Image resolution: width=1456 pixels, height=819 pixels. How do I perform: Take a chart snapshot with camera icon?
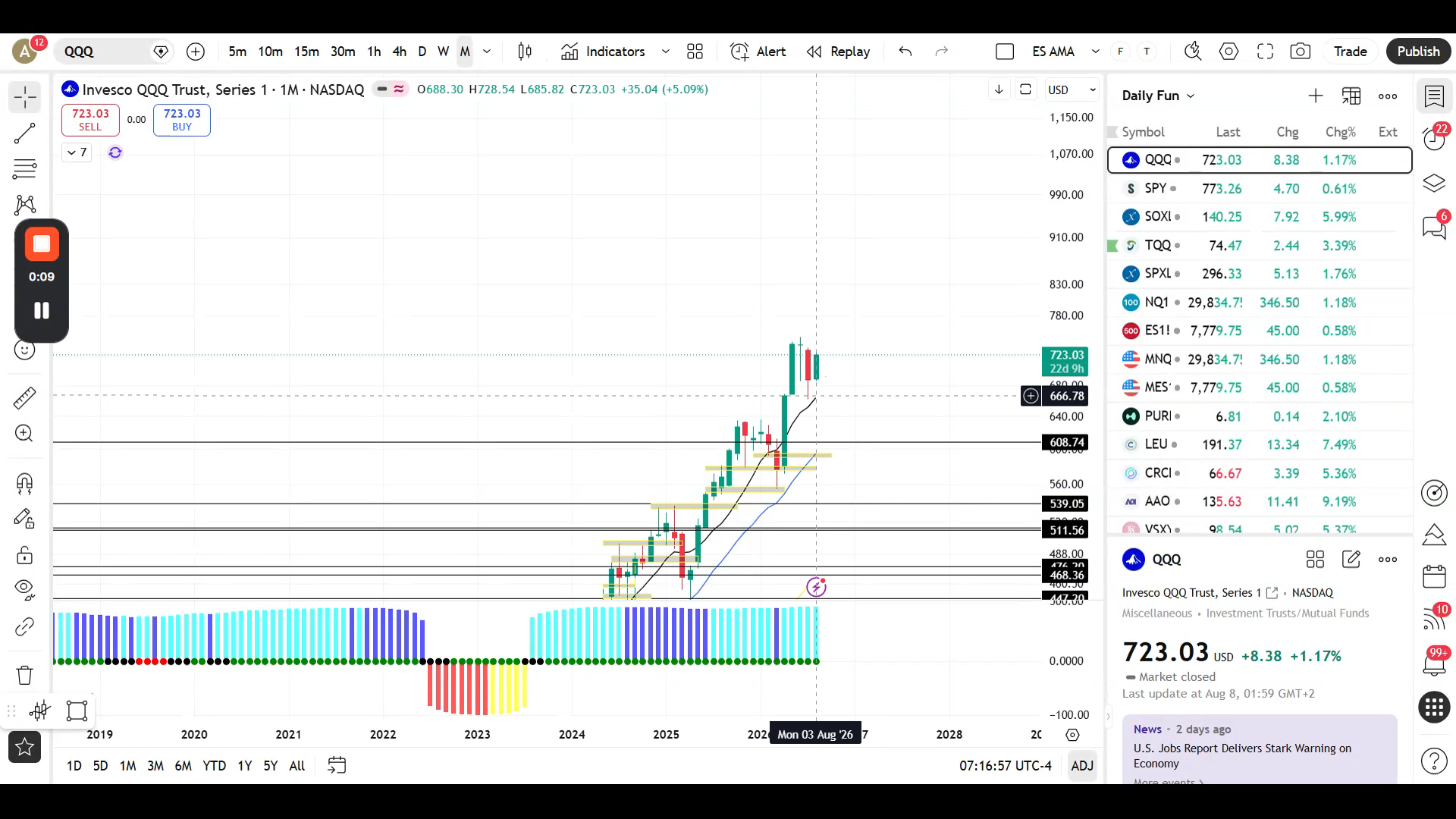[1300, 52]
